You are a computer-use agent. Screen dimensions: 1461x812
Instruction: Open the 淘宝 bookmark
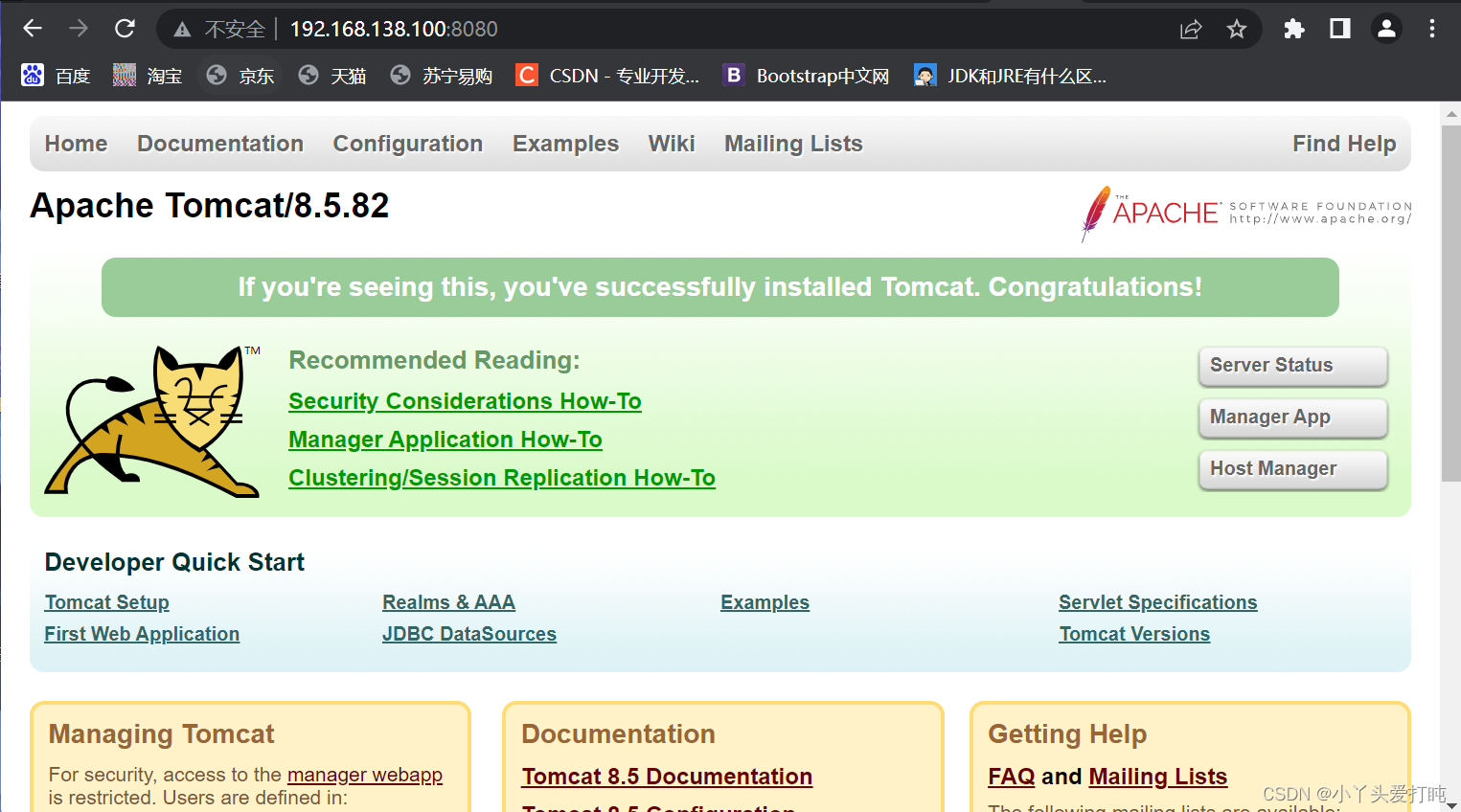[x=148, y=76]
